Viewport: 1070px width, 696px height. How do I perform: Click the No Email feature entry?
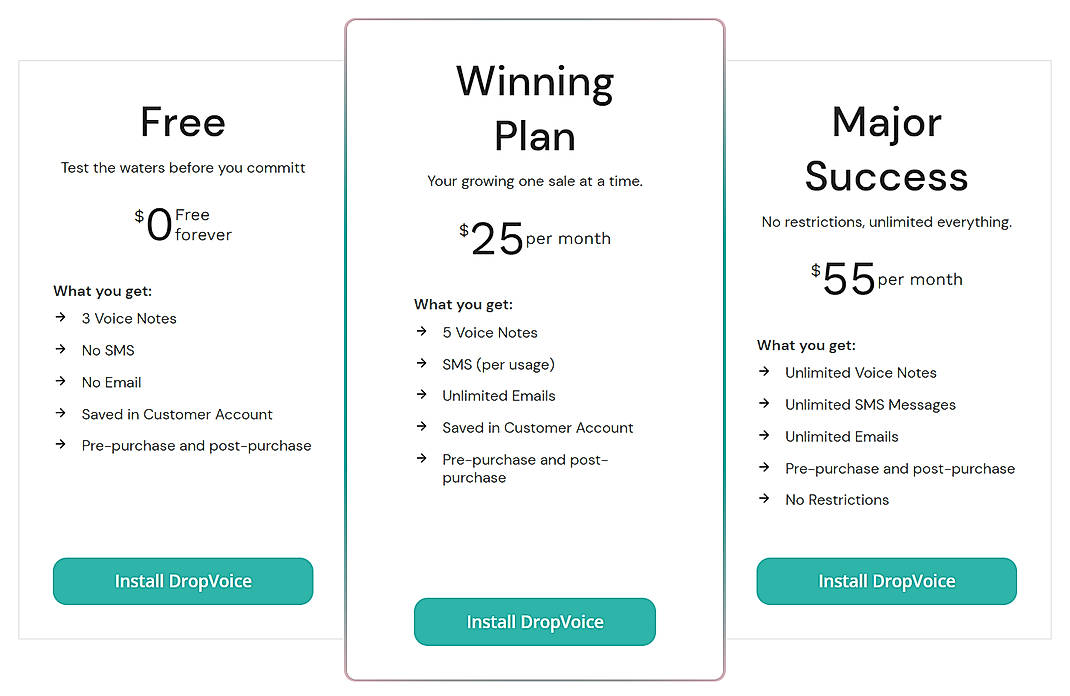[x=111, y=382]
